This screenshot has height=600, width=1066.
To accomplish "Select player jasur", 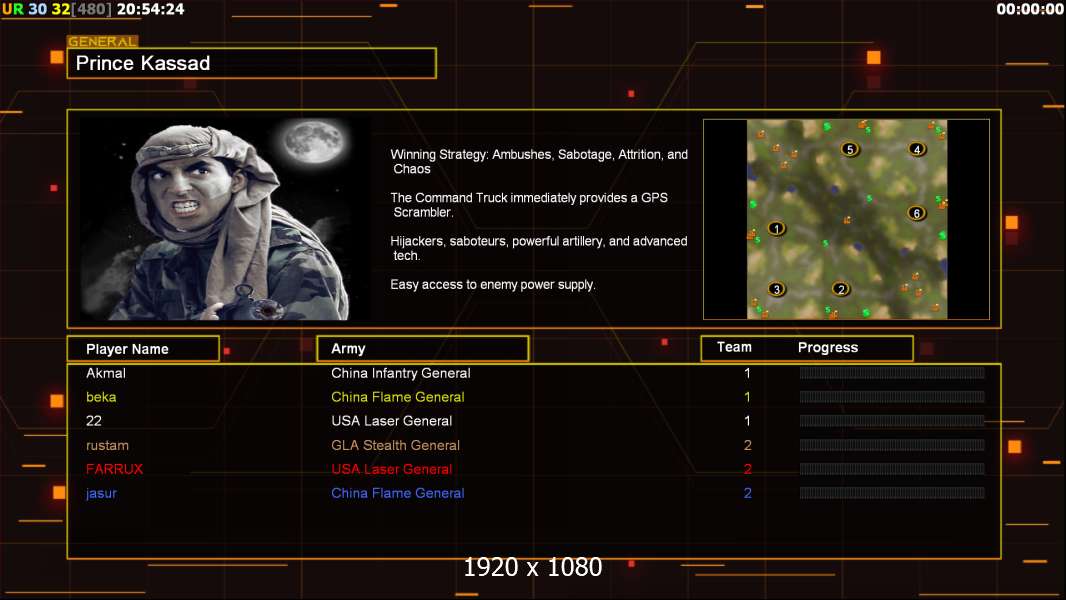I will click(x=101, y=493).
